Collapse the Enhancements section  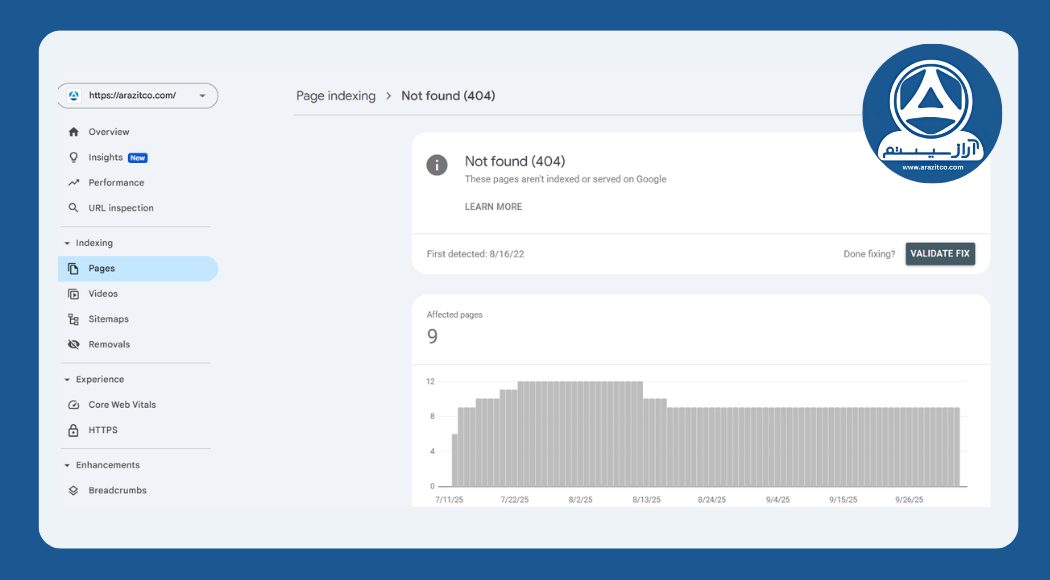coord(67,465)
